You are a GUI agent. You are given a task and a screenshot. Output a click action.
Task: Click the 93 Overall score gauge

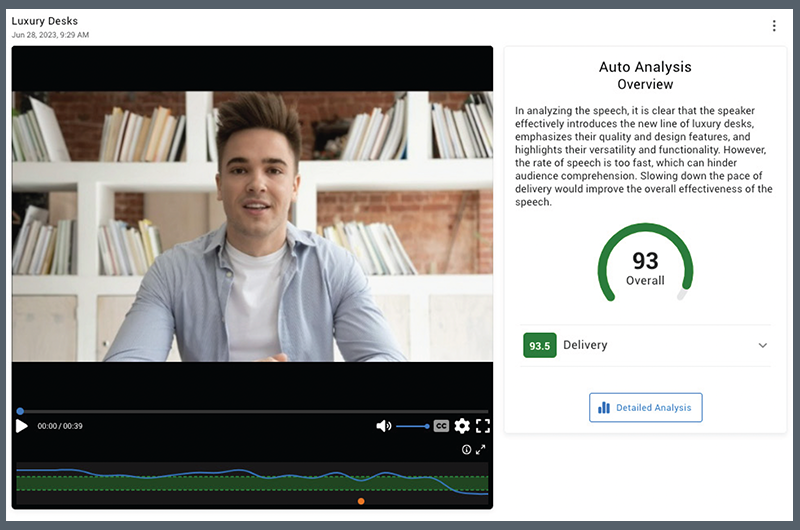(645, 263)
